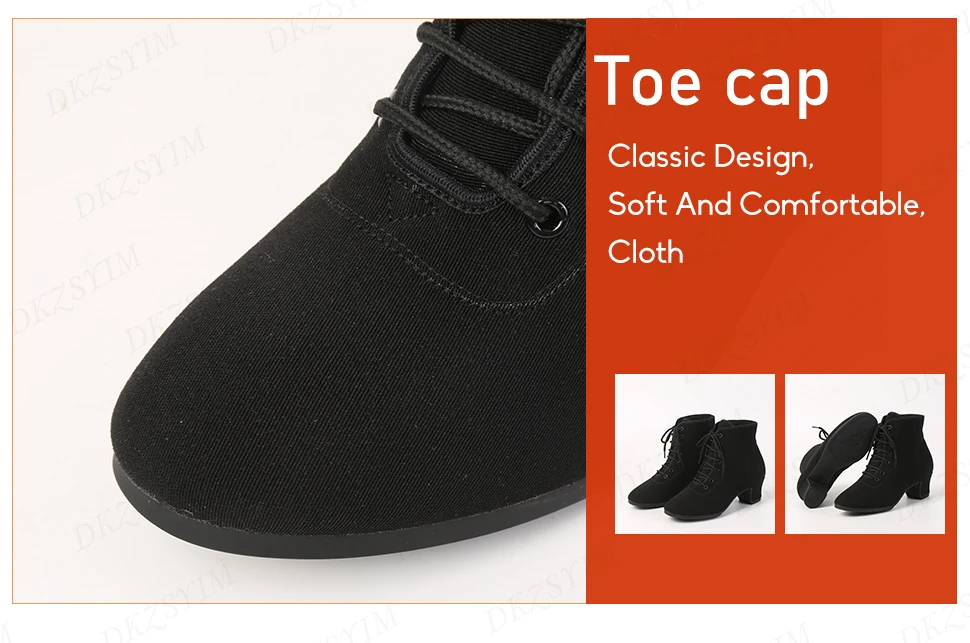Click the "Soft And Comfortable," text line
This screenshot has height=643, width=970.
(766, 204)
